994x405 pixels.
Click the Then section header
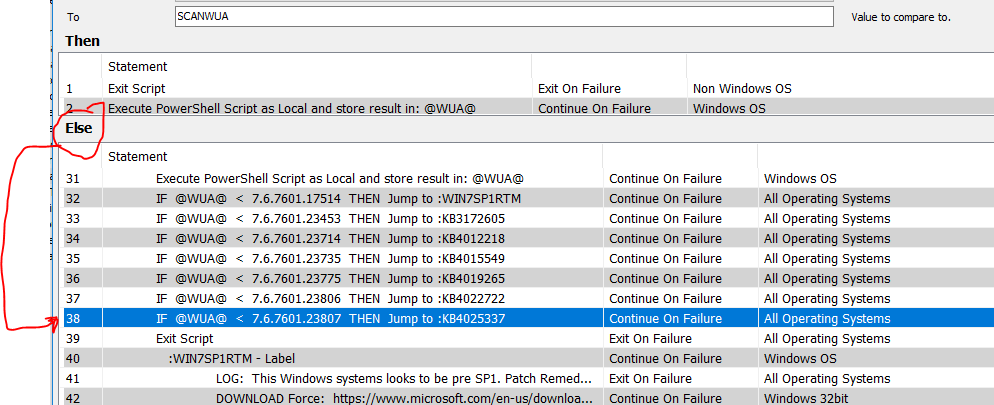click(x=83, y=41)
